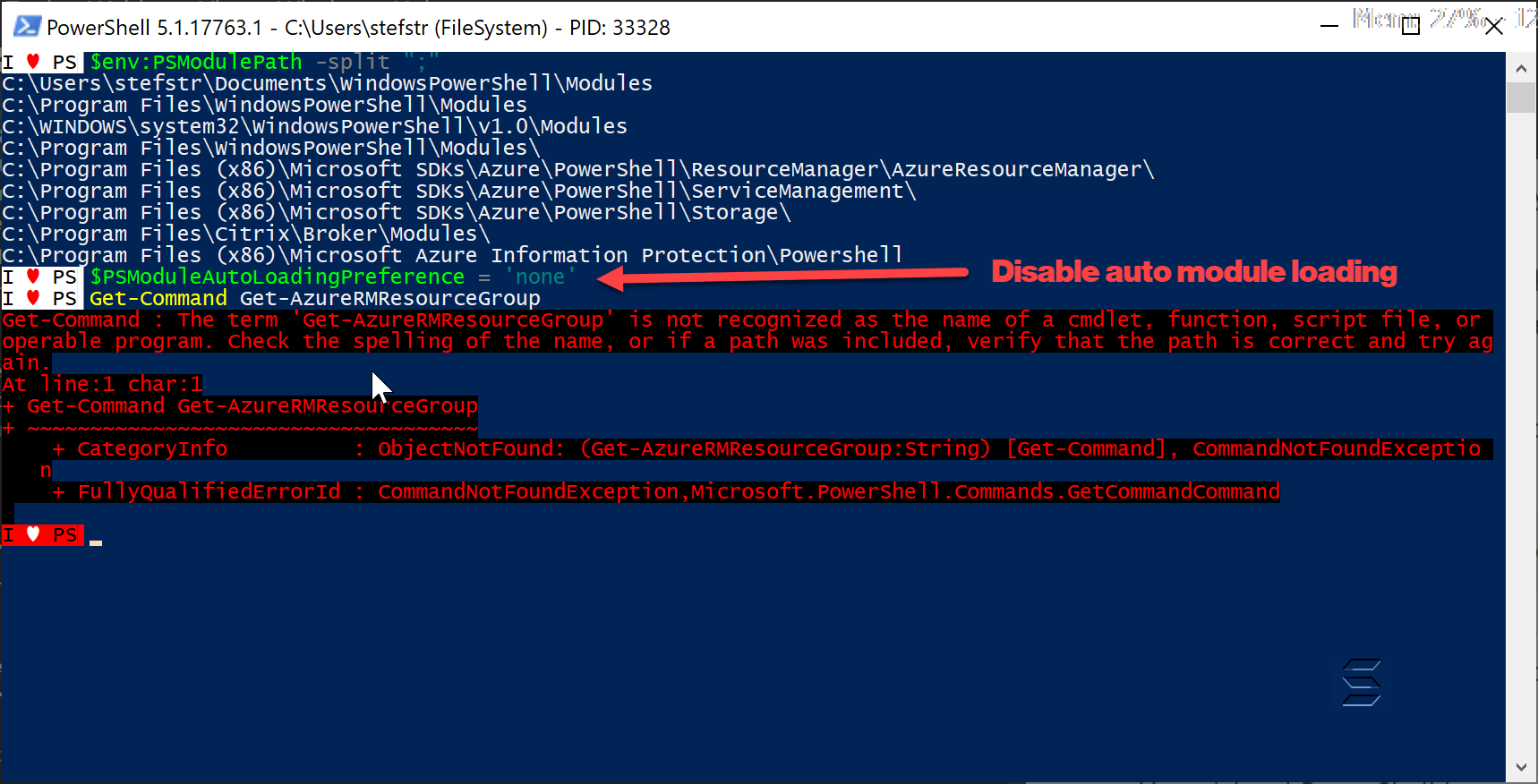Click the heart icon on the last empty prompt
Image resolution: width=1538 pixels, height=784 pixels.
coord(34,534)
